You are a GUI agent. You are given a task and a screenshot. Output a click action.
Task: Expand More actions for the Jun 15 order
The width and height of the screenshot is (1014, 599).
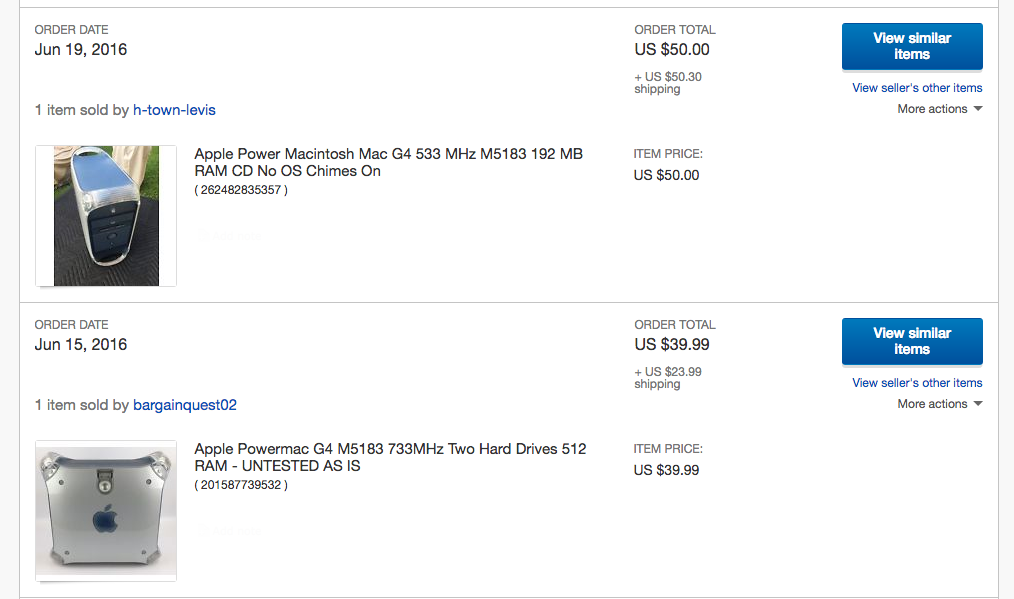tap(939, 404)
